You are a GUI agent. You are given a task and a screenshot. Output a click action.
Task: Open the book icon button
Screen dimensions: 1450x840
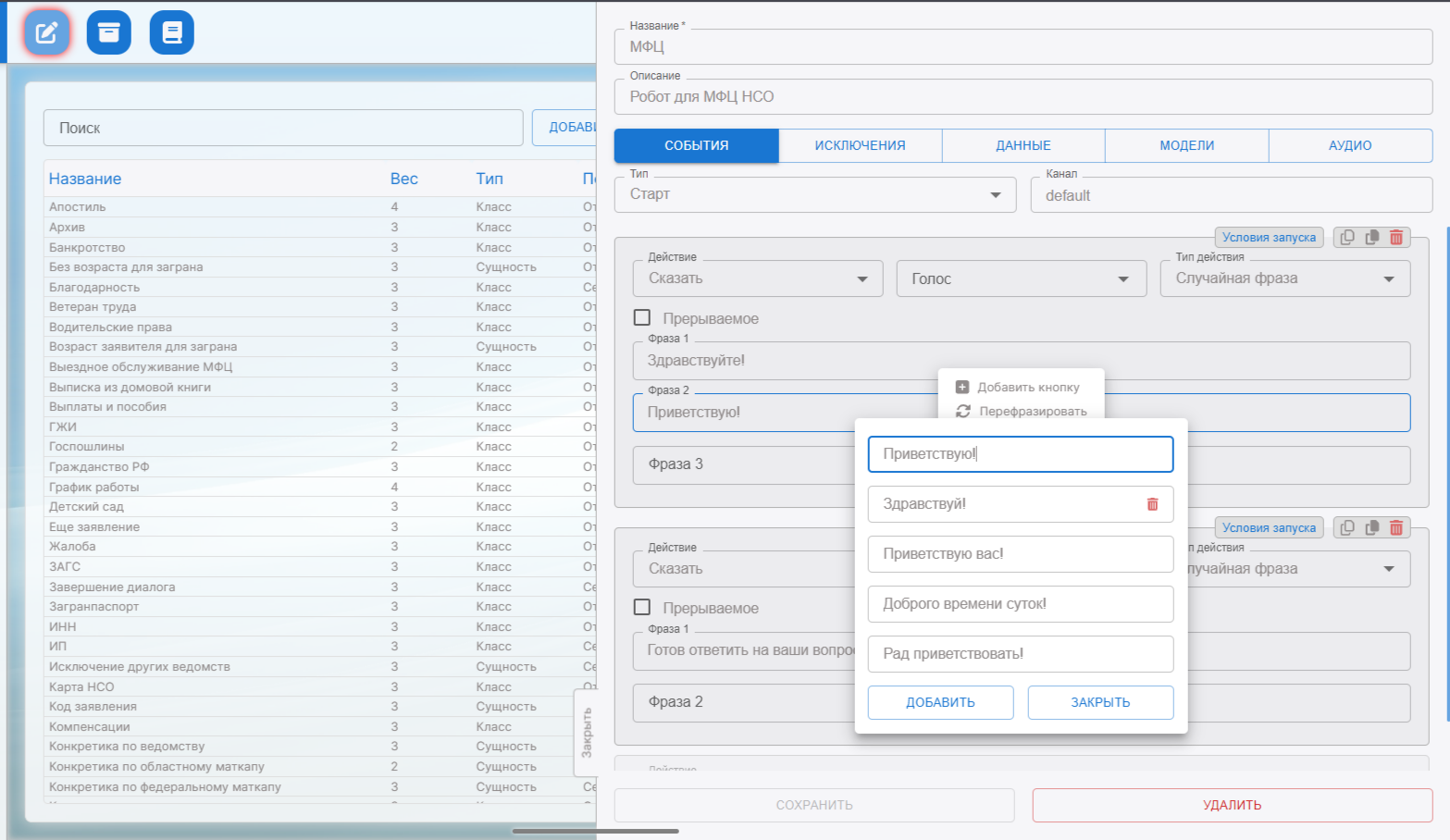[x=171, y=33]
